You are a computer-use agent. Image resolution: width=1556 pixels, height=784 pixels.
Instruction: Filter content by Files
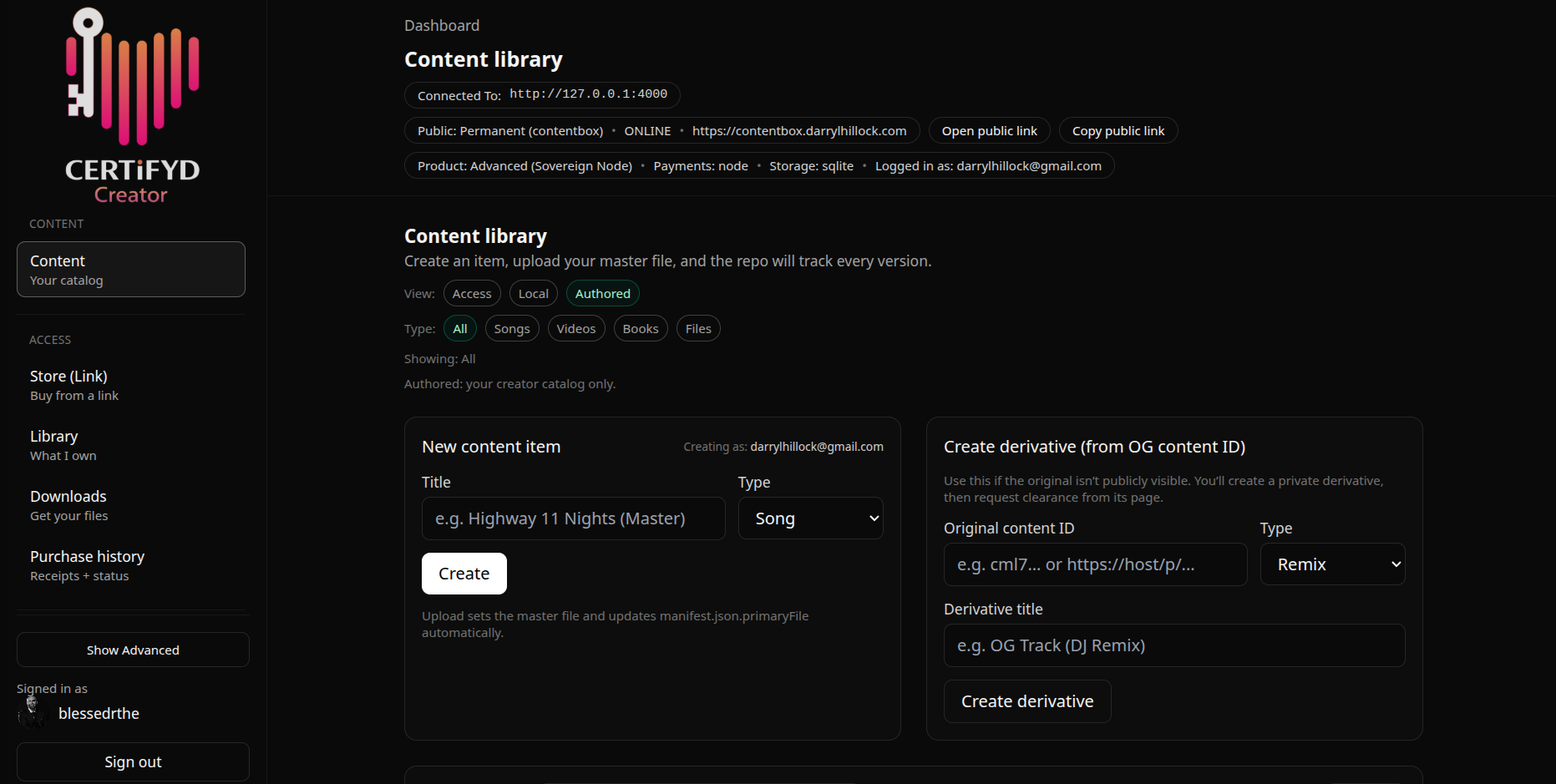[698, 328]
